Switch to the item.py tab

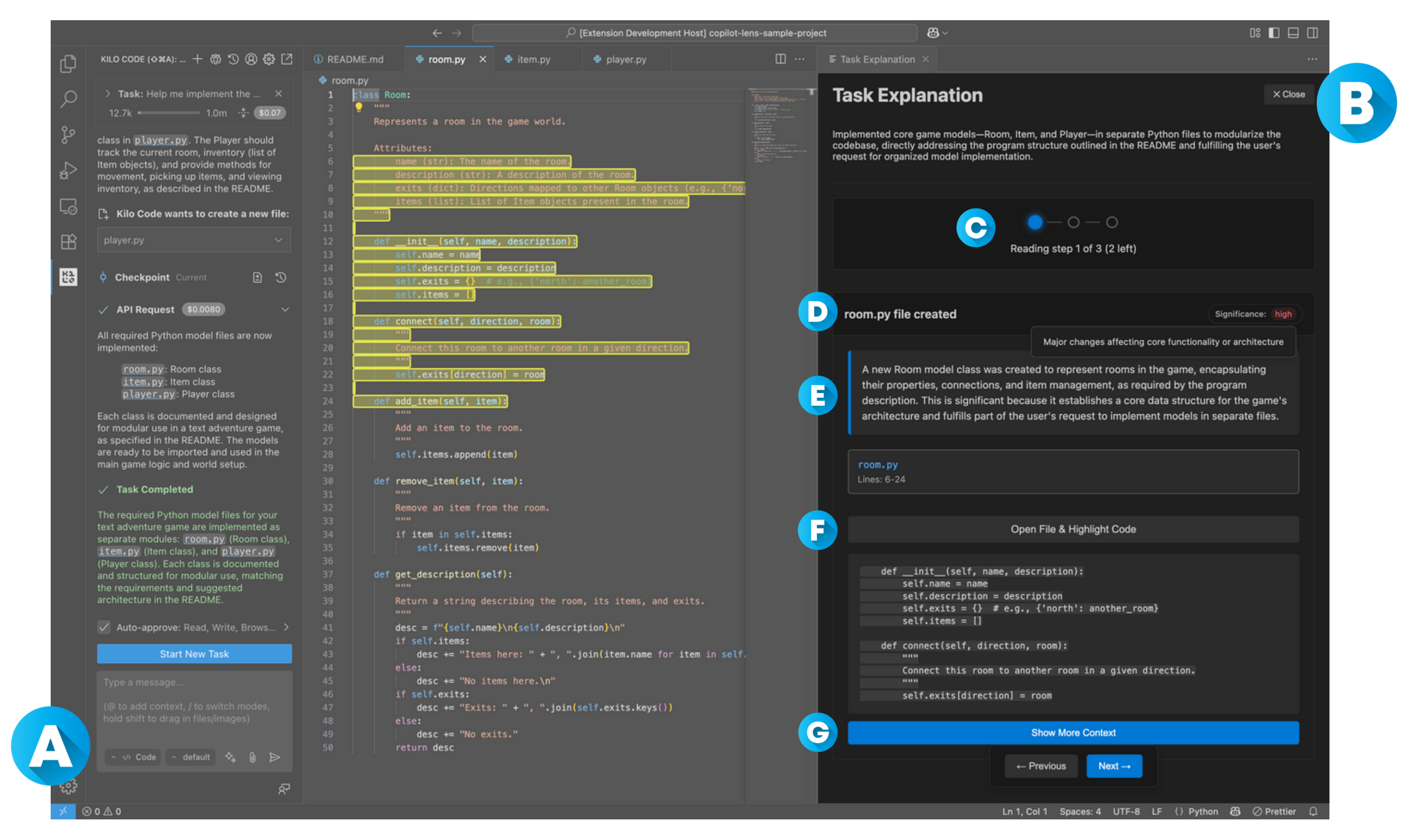(x=533, y=59)
